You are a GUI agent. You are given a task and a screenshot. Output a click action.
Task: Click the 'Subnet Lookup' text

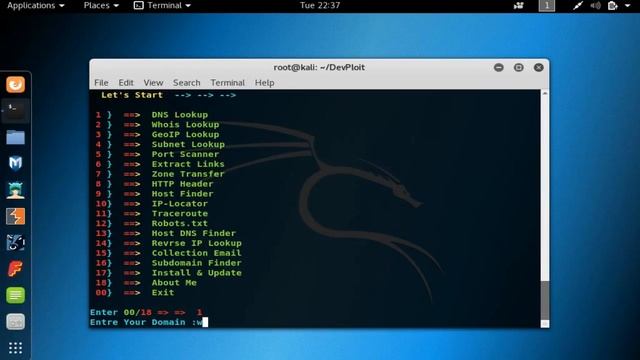(188, 144)
